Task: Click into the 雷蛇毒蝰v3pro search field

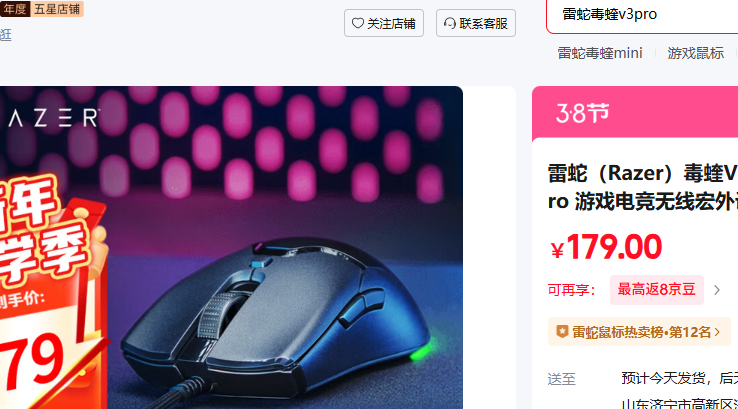Action: [x=642, y=15]
